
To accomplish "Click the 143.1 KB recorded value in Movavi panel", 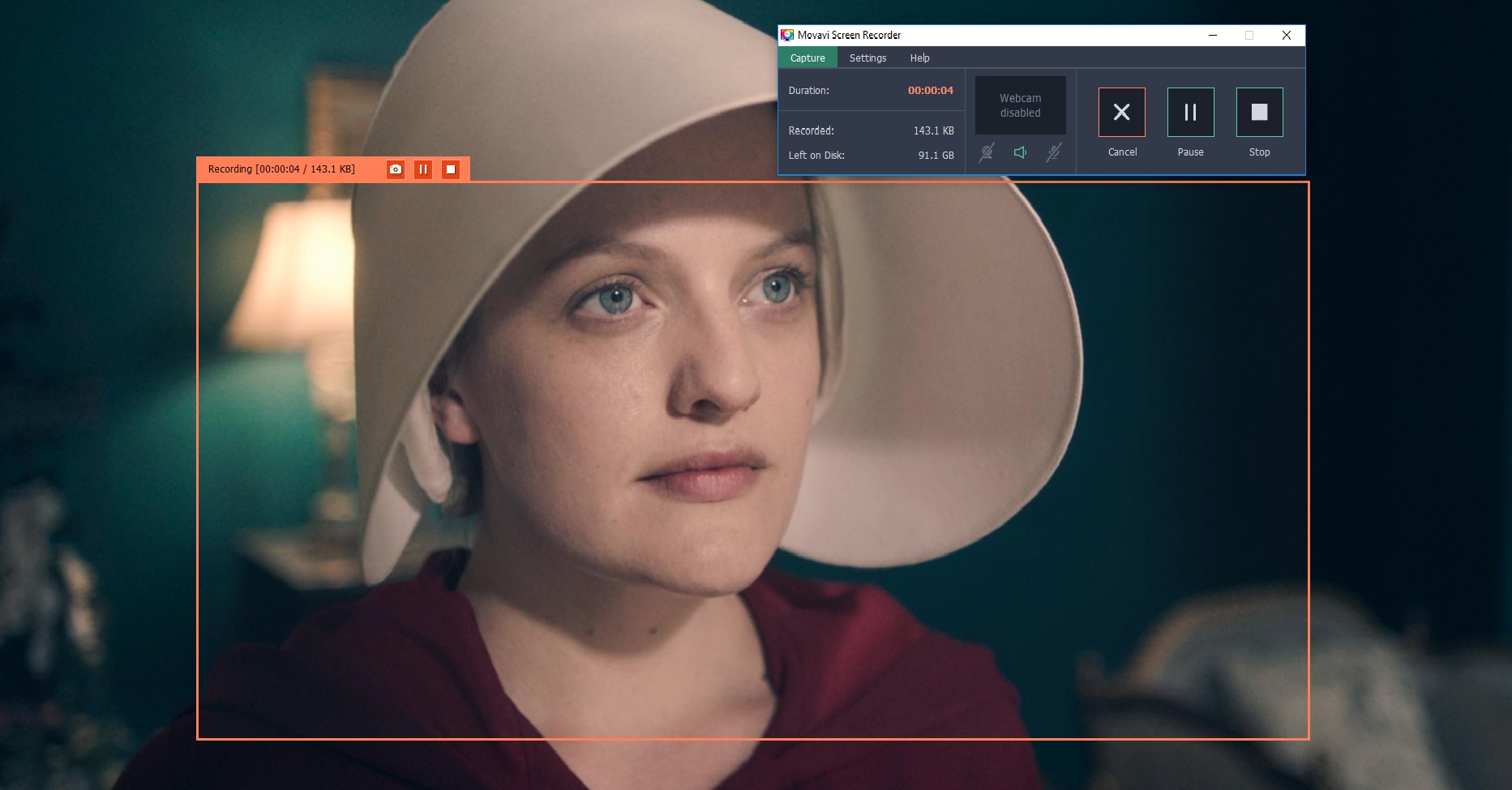I will [x=933, y=130].
